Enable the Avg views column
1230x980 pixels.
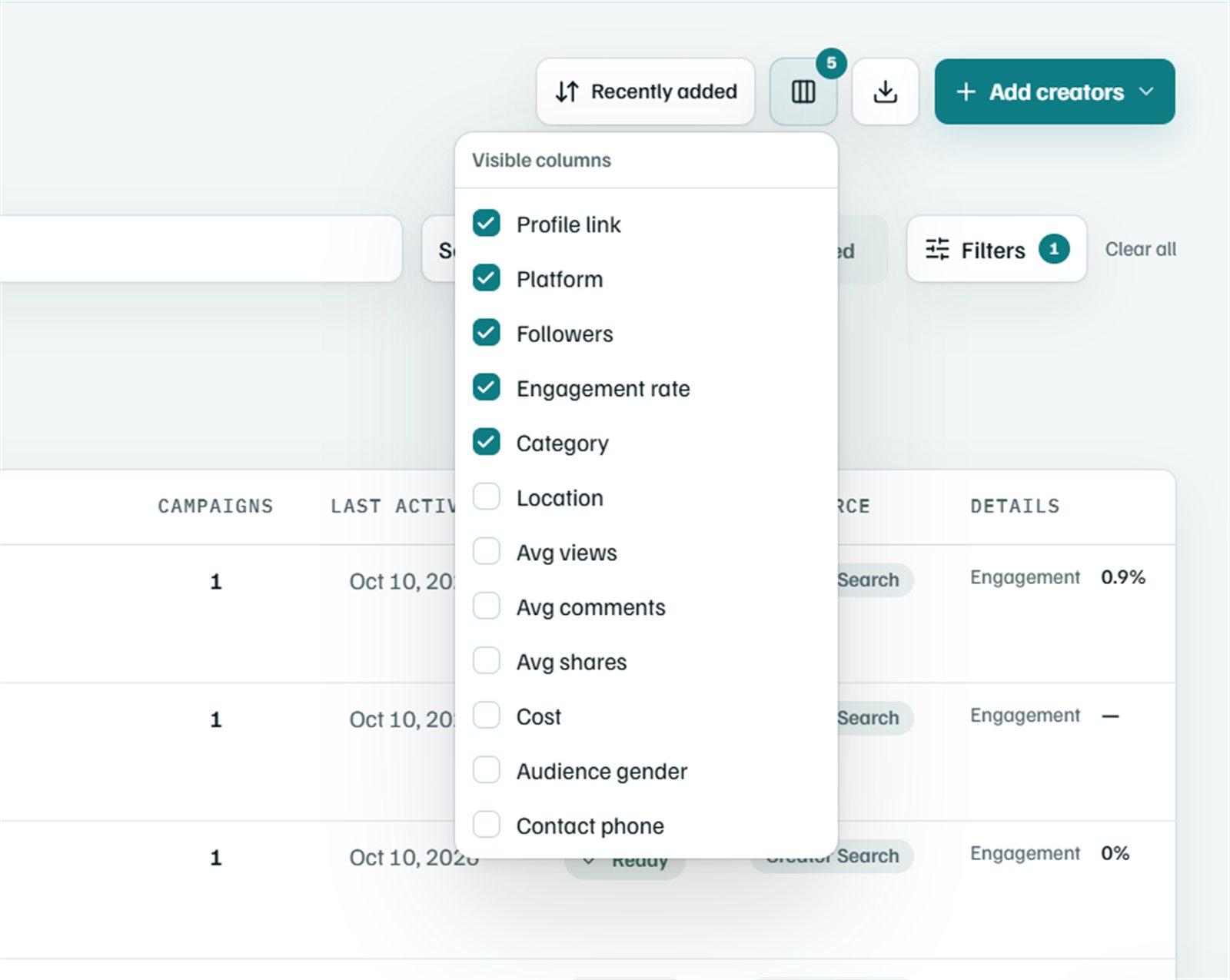coord(487,551)
